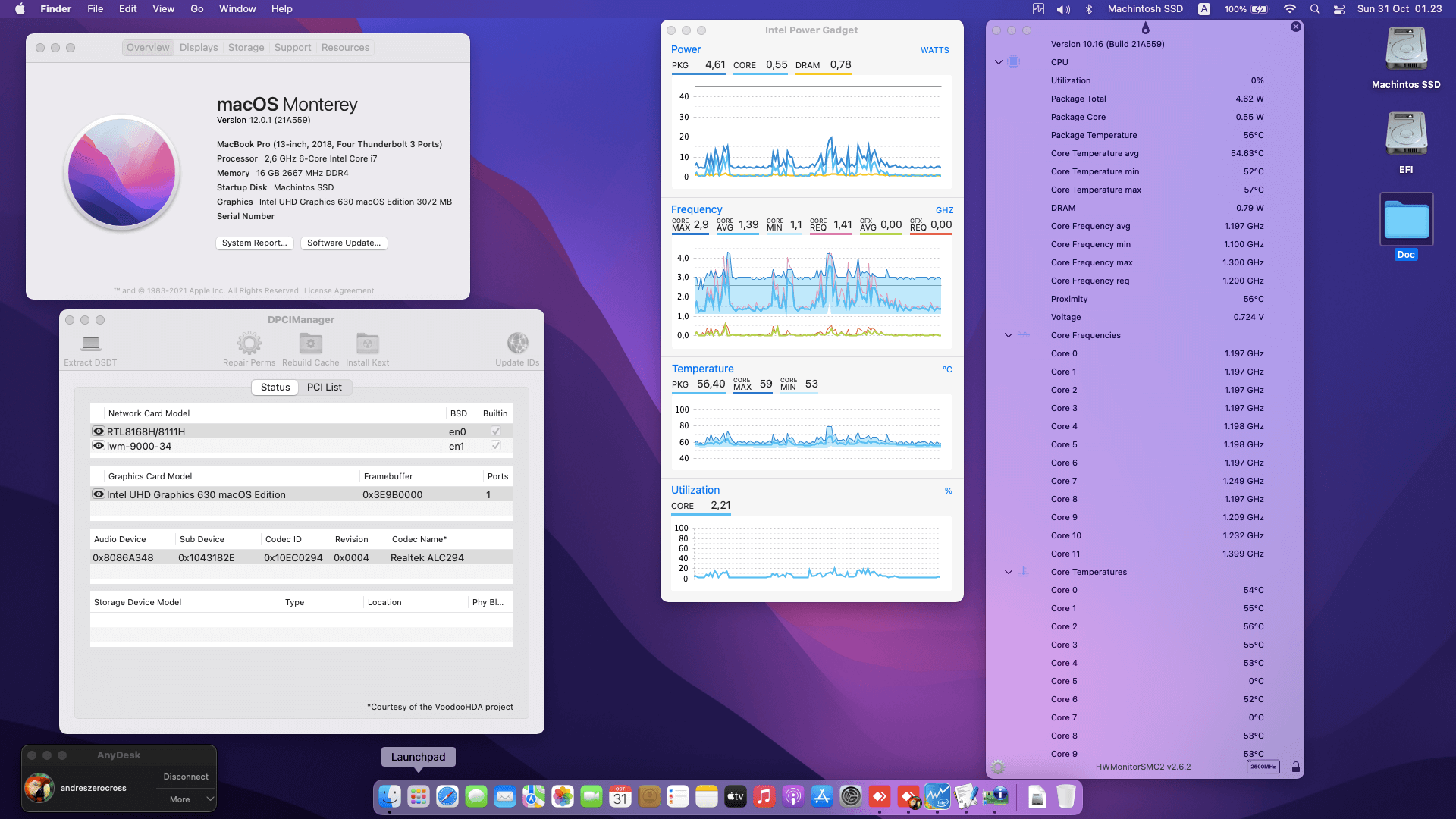Toggle eye icon for Intel UHD Graphics row
Screen dimensions: 1456x819
99,494
